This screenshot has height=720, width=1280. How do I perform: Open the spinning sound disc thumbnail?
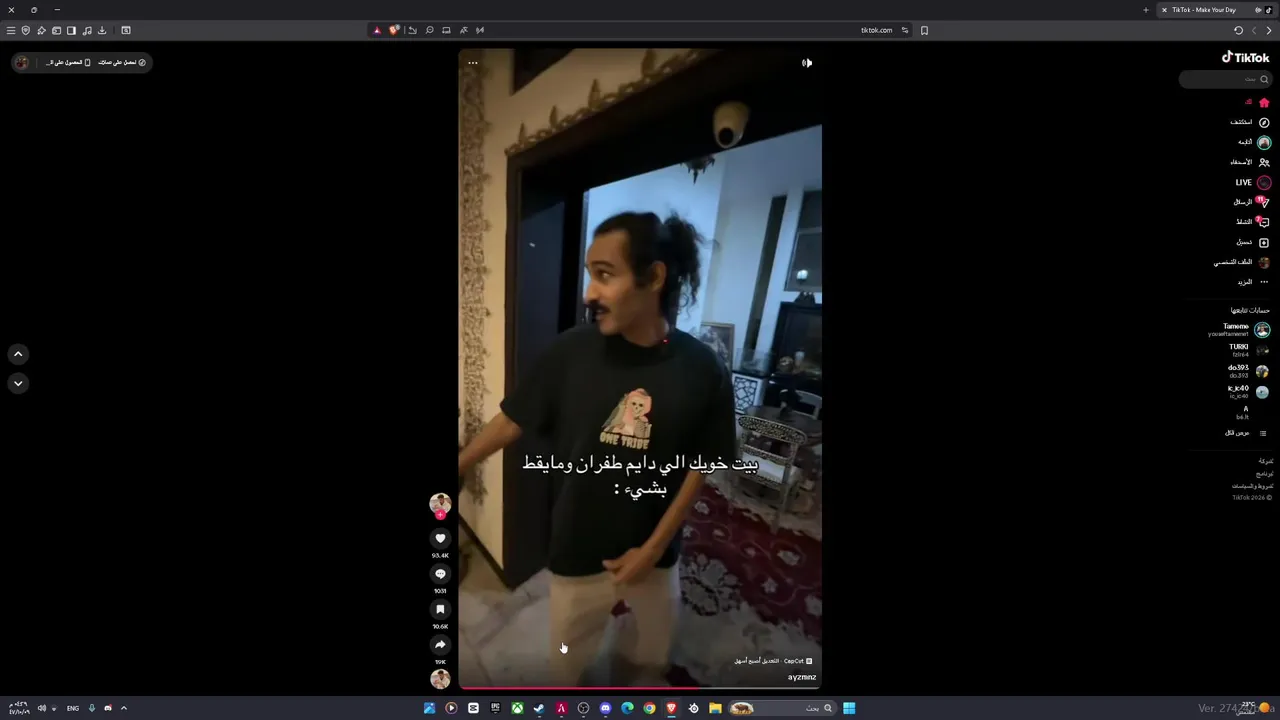coord(440,679)
